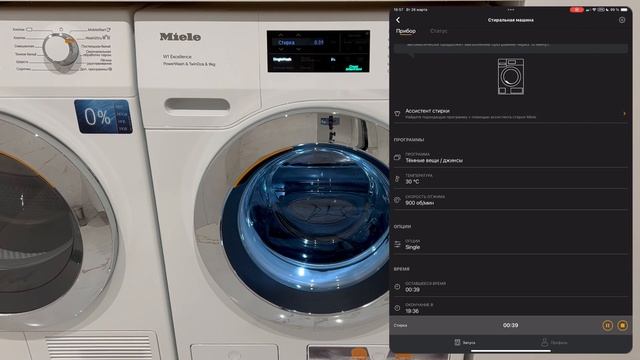Viewport: 640px width, 360px height.
Task: Click the temperature thermometer icon
Action: 397,179
